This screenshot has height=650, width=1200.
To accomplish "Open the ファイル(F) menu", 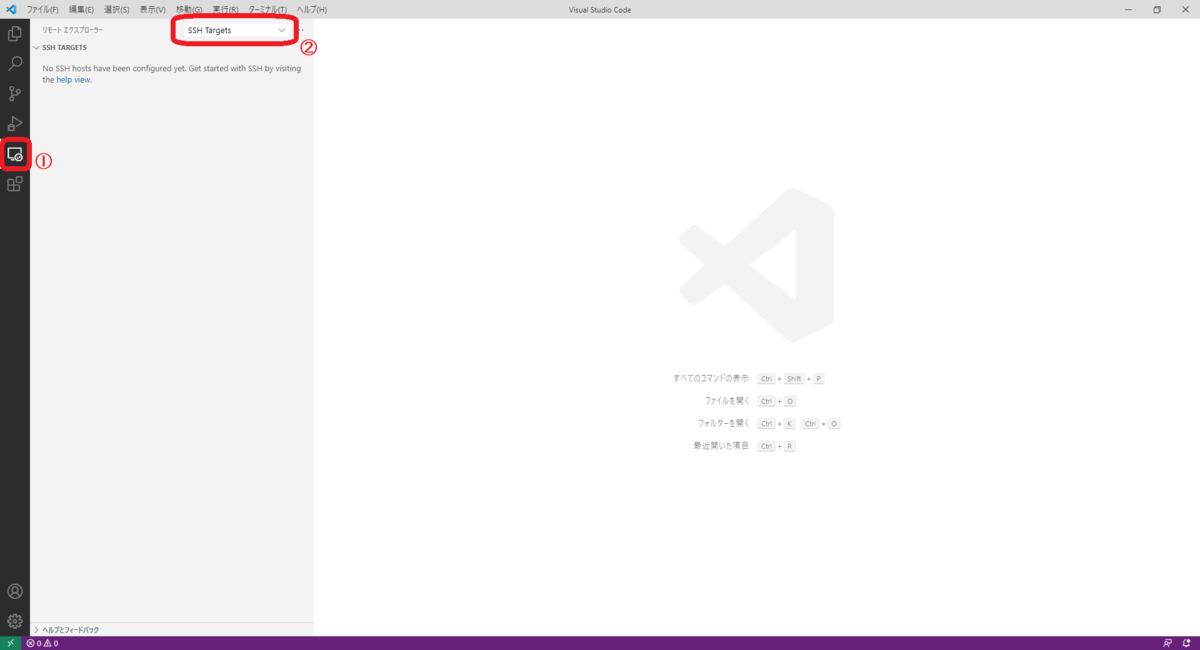I will pos(43,9).
